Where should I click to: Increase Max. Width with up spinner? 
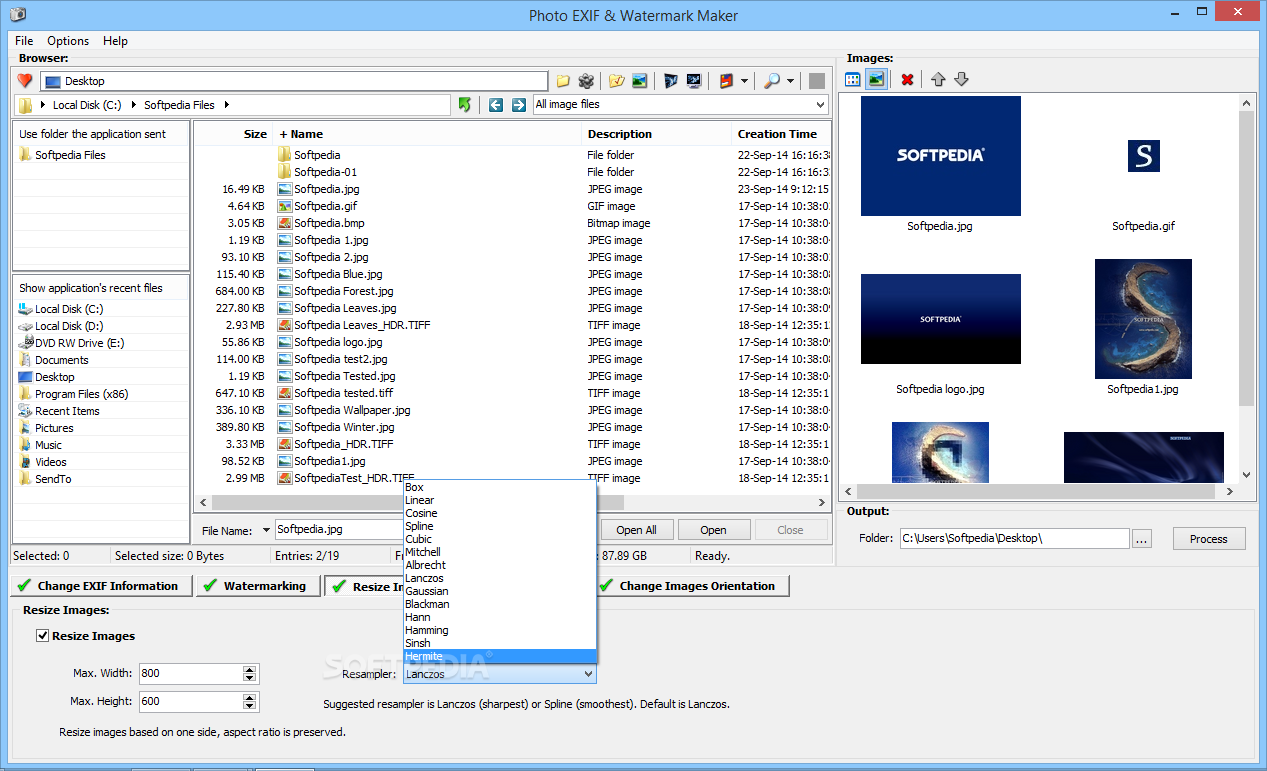pyautogui.click(x=250, y=669)
